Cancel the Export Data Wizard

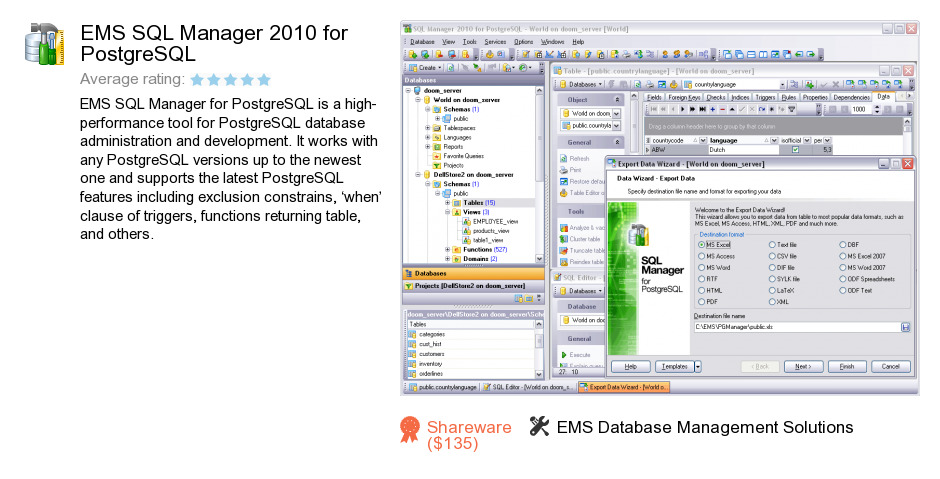pos(891,366)
